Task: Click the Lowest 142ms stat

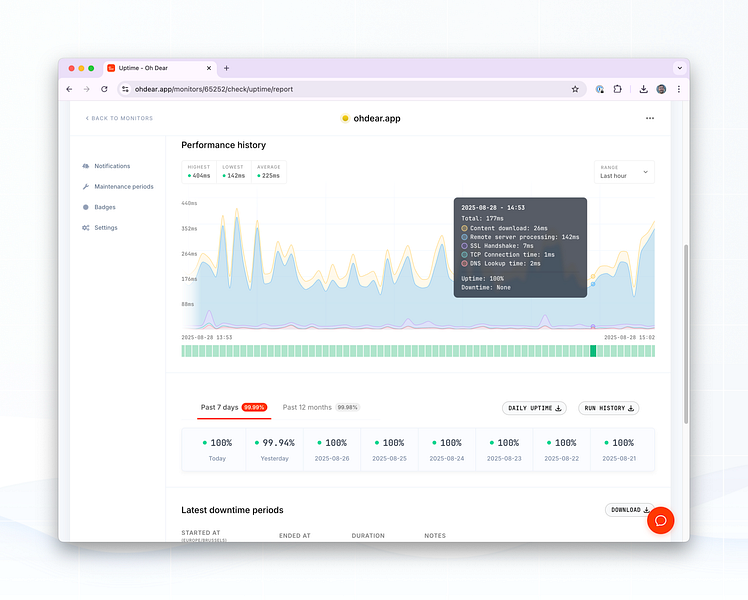Action: pos(234,172)
